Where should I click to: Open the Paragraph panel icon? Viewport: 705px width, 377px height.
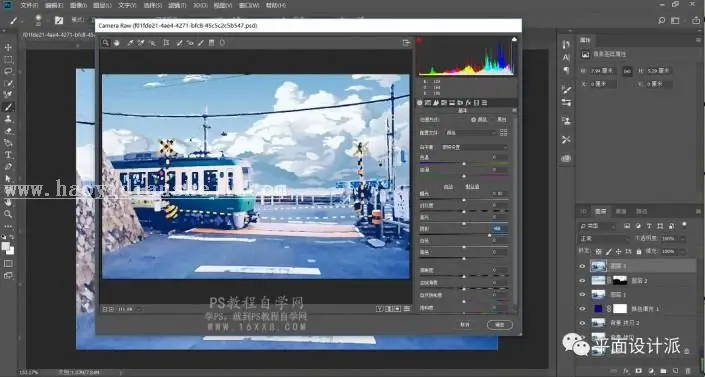(566, 70)
